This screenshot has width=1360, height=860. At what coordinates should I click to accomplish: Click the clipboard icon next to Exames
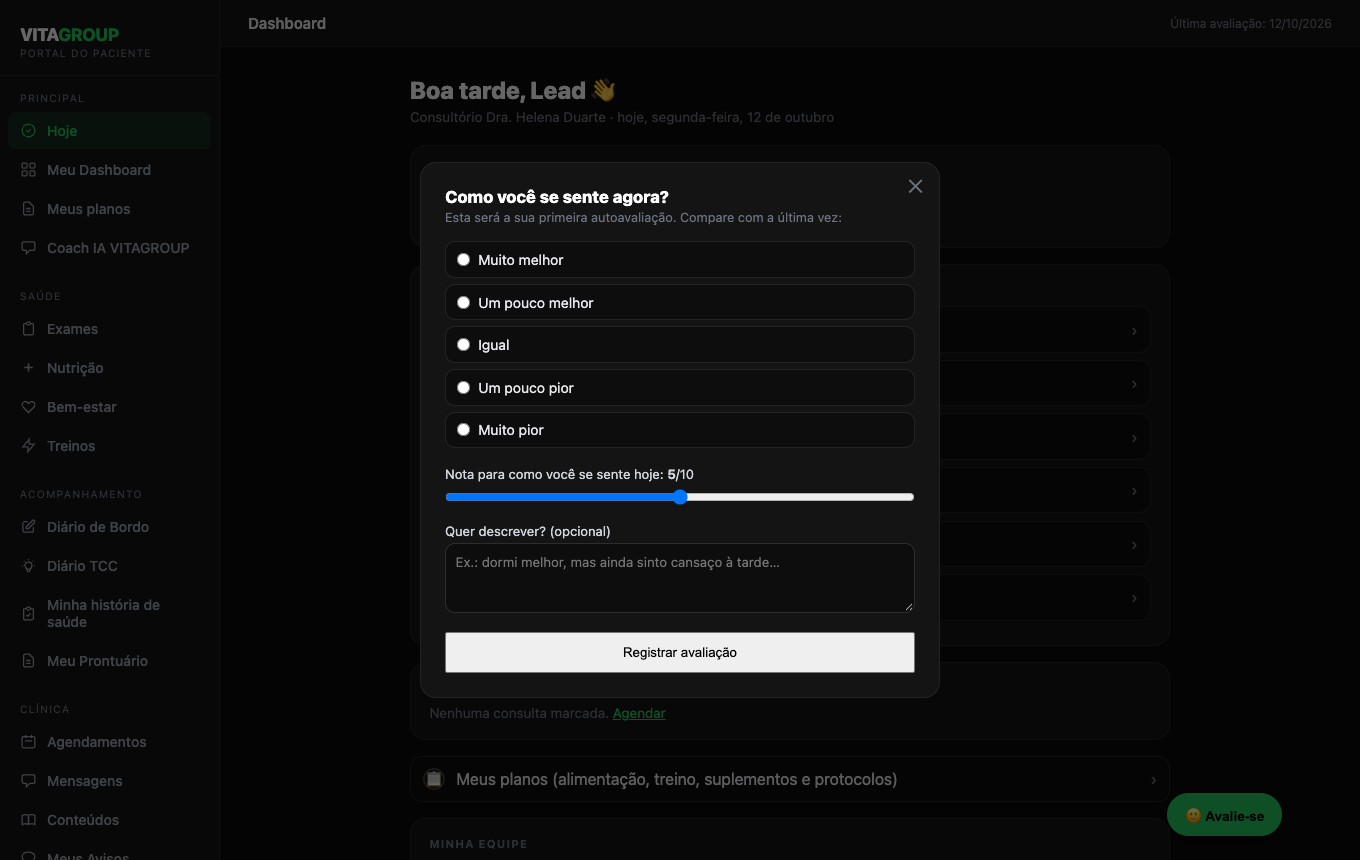coord(28,329)
